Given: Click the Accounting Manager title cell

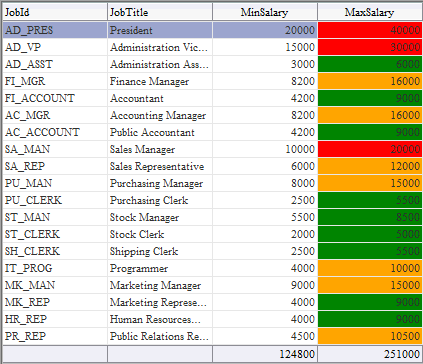Looking at the screenshot, I should [x=160, y=115].
